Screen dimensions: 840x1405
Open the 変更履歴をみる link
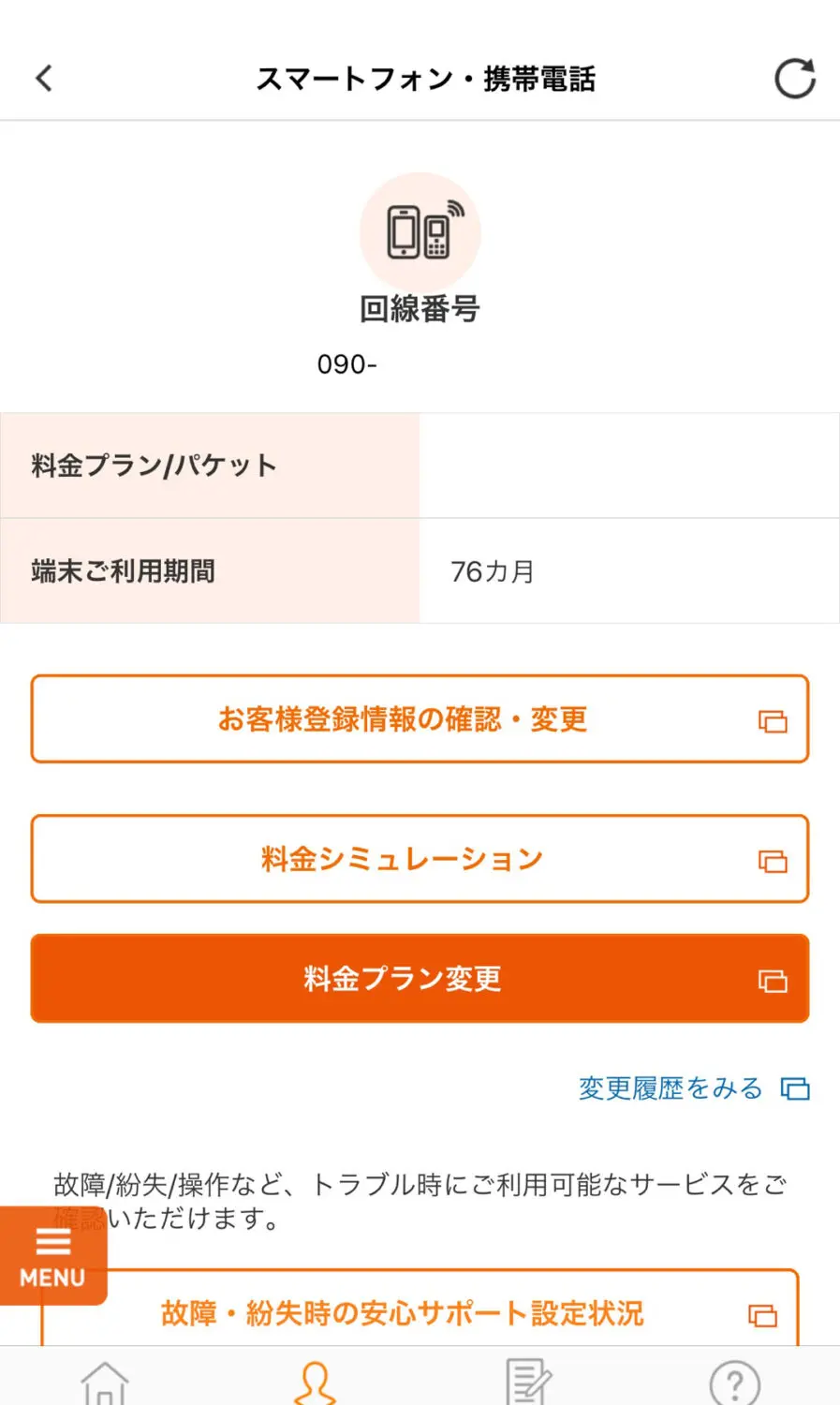tap(671, 1088)
